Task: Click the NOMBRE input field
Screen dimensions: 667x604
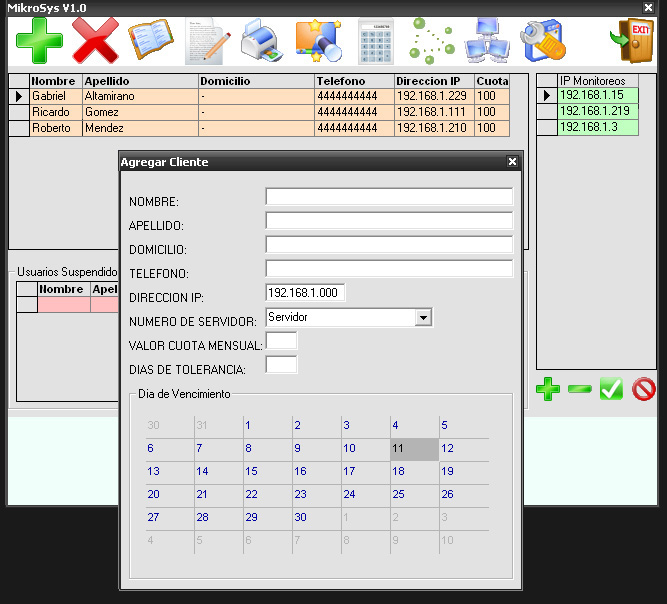Action: (389, 197)
